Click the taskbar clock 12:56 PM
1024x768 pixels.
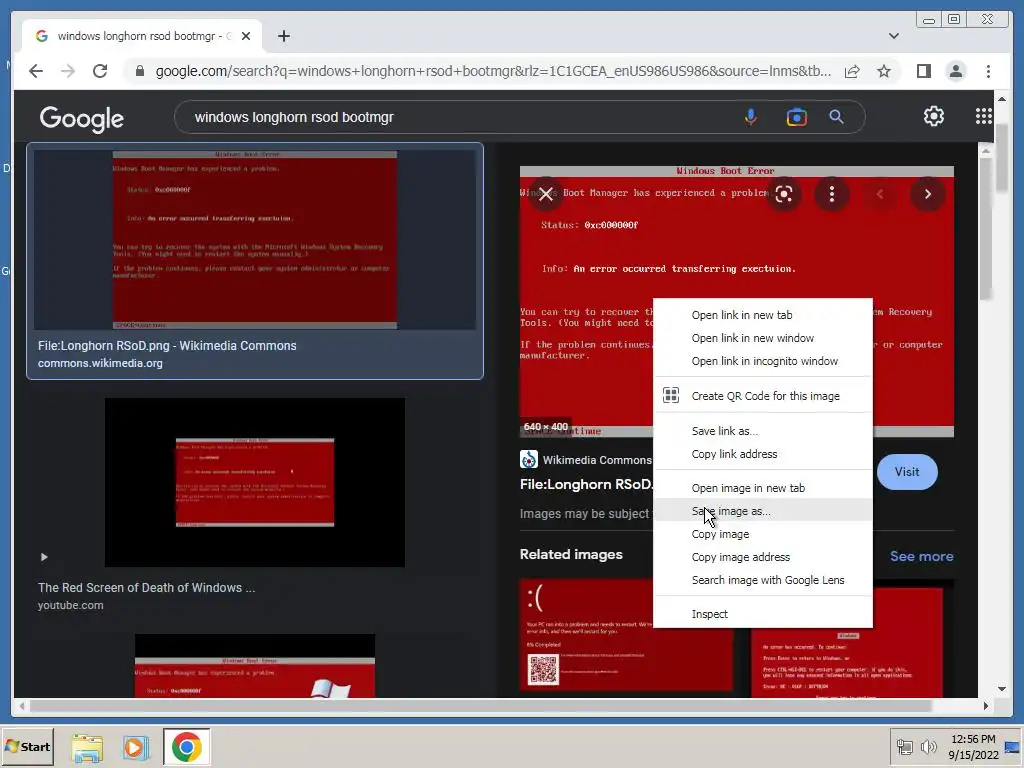pos(973,739)
